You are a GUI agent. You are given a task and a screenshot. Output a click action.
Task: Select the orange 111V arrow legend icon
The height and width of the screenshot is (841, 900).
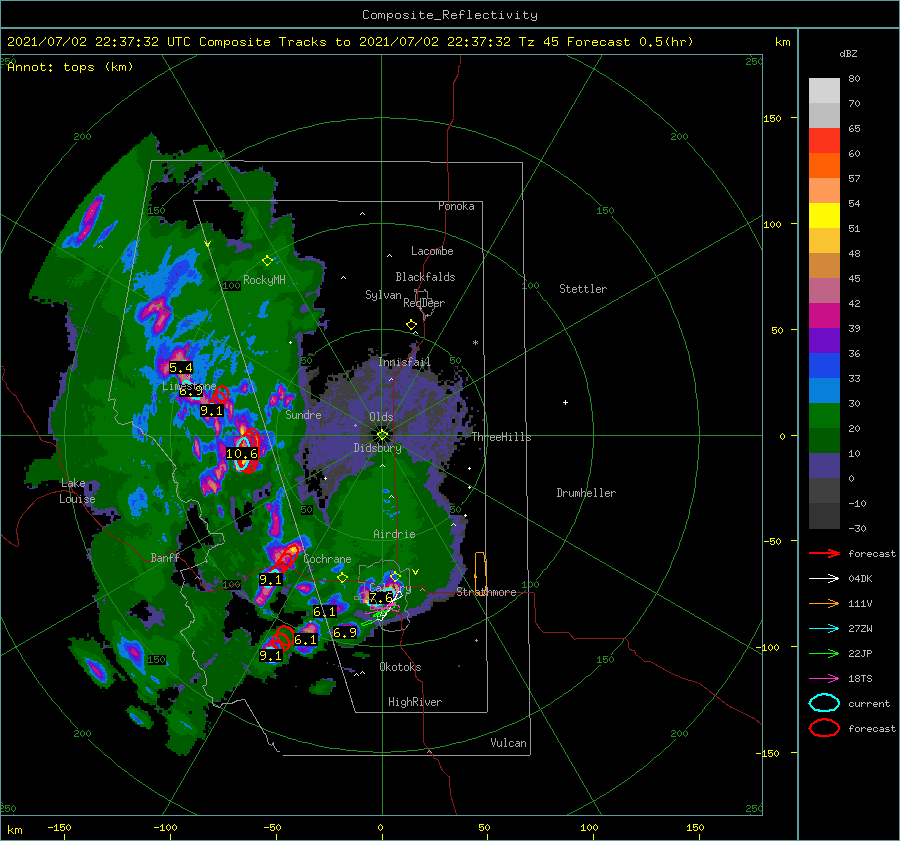pyautogui.click(x=824, y=603)
